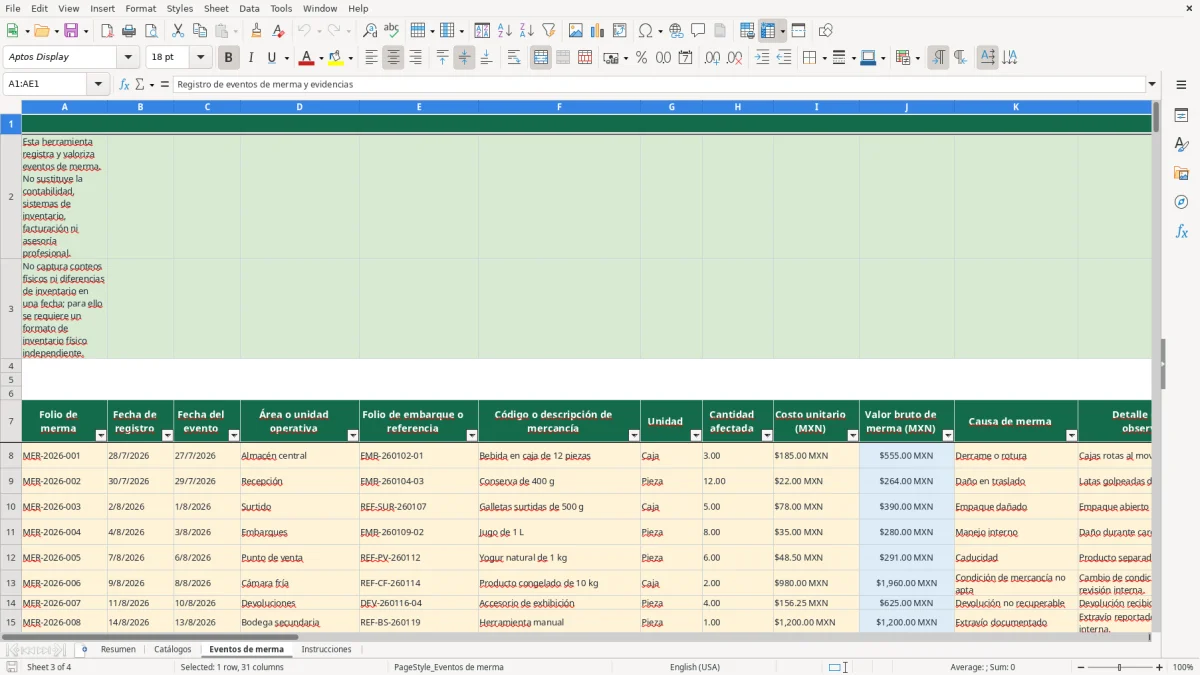Click the Insert Comment speech bubble icon

pyautogui.click(x=699, y=31)
